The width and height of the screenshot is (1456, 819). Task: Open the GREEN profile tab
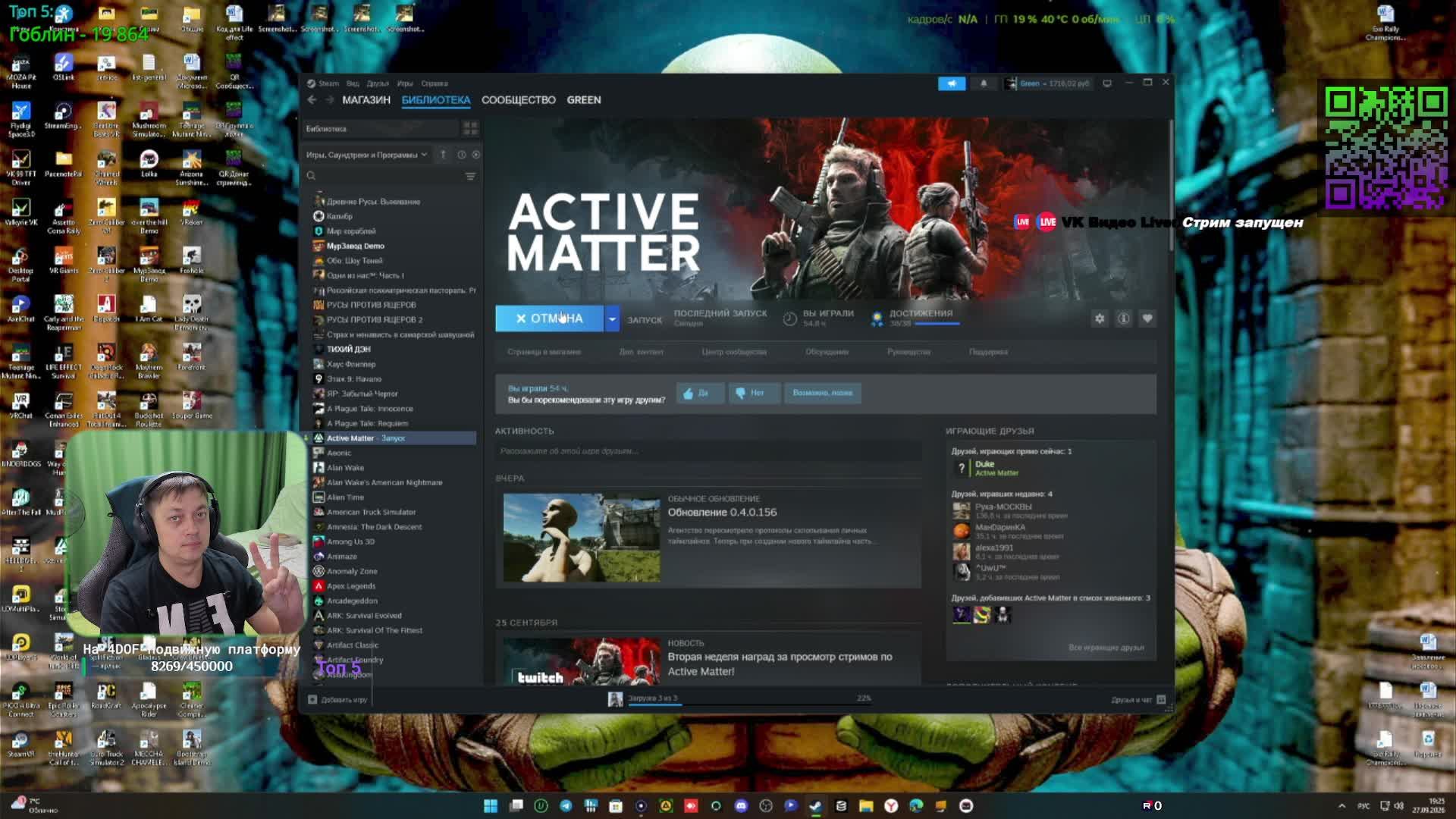[584, 99]
